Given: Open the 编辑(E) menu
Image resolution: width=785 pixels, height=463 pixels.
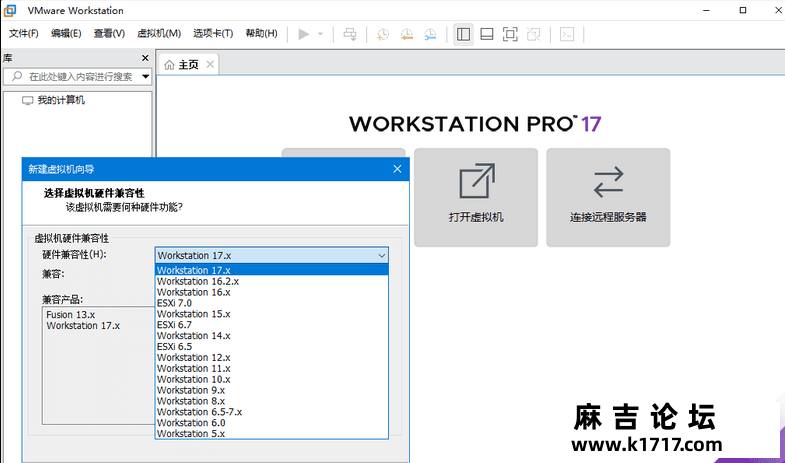Looking at the screenshot, I should [x=66, y=34].
